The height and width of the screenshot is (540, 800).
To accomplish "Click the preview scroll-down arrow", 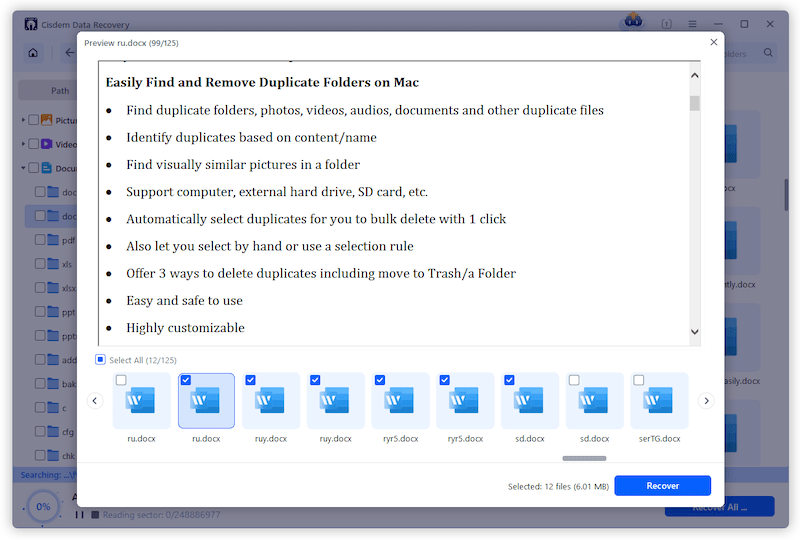I will (694, 332).
